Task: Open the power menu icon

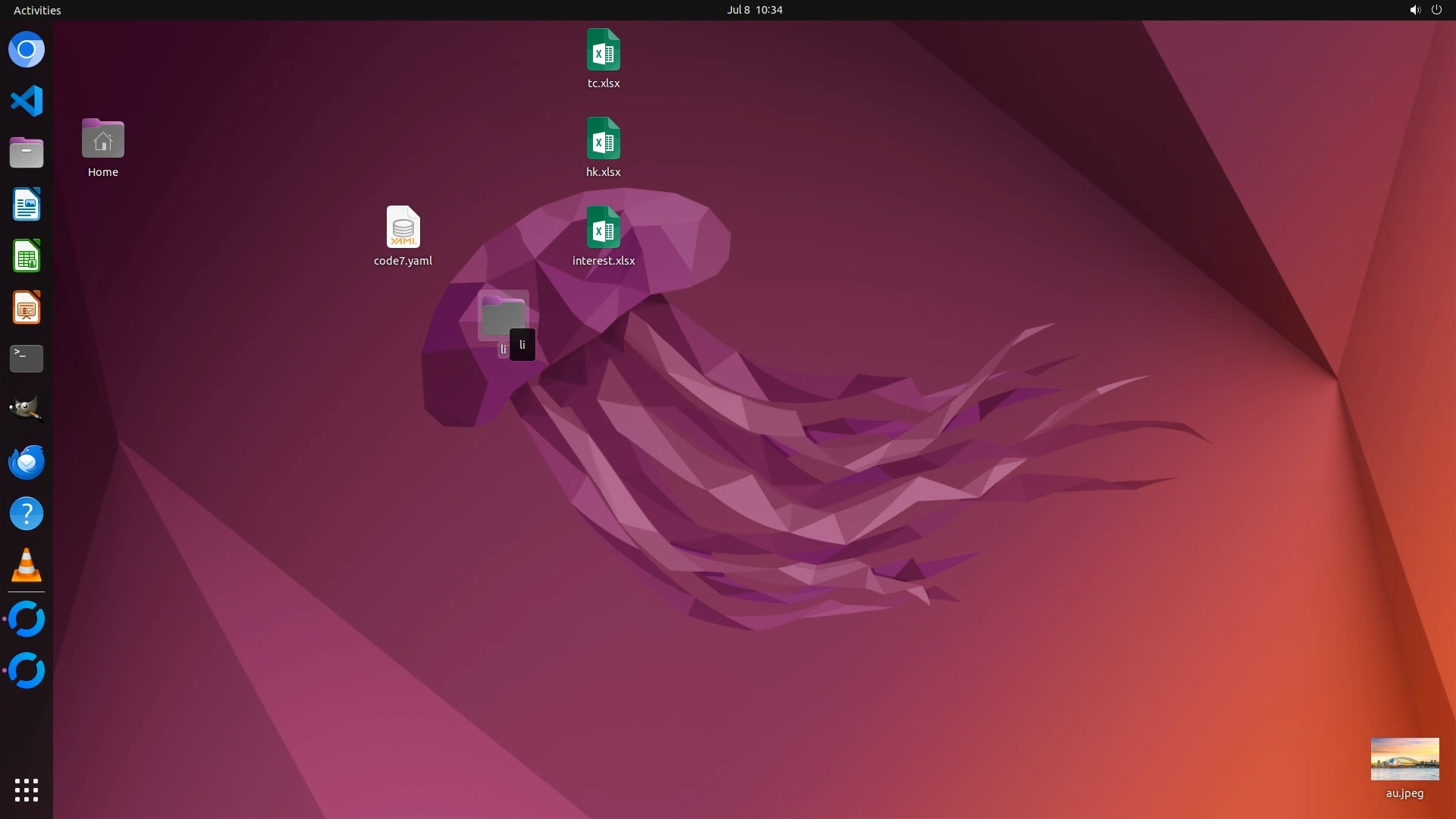Action: (1436, 10)
